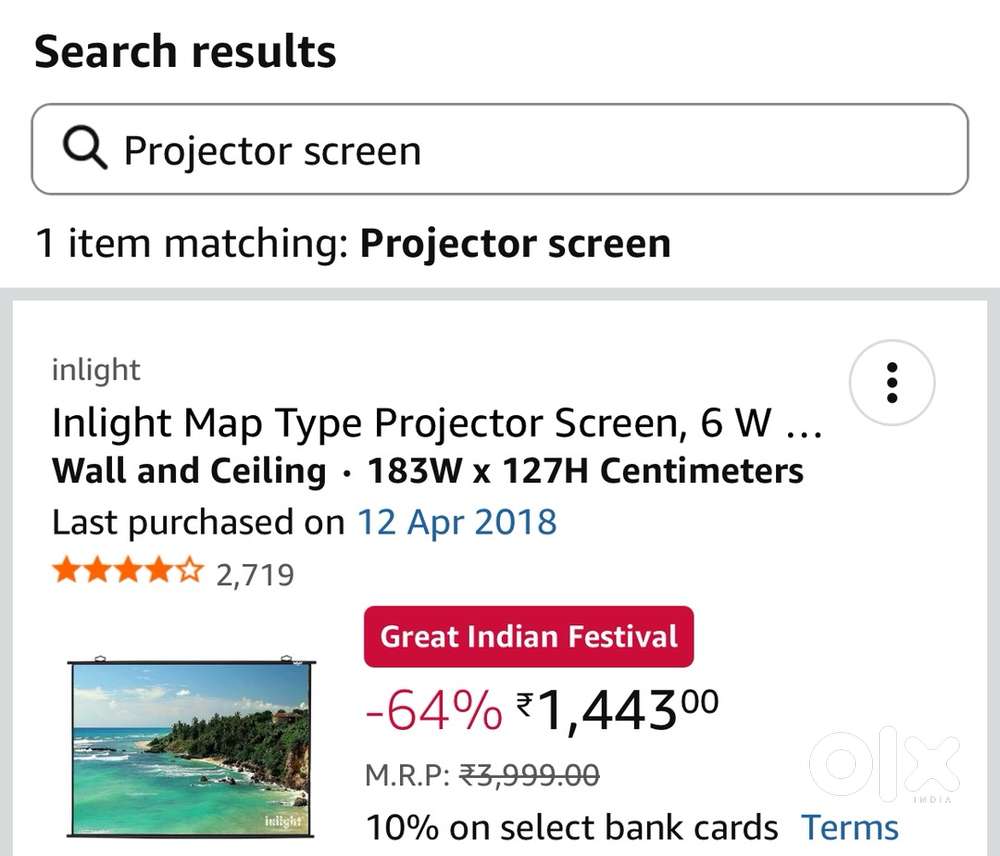Open the Inlight Map Type Projector Screen title
The width and height of the screenshot is (1000, 856).
(x=436, y=424)
